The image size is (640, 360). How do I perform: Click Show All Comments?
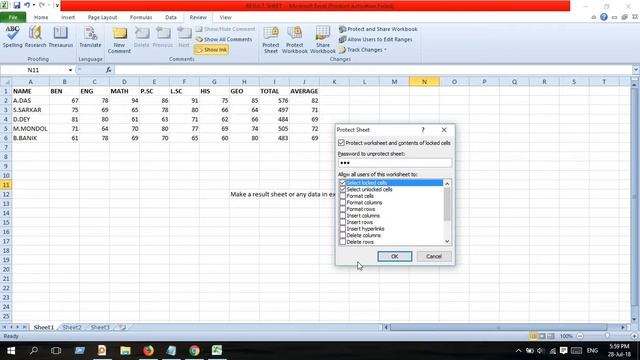coord(223,40)
